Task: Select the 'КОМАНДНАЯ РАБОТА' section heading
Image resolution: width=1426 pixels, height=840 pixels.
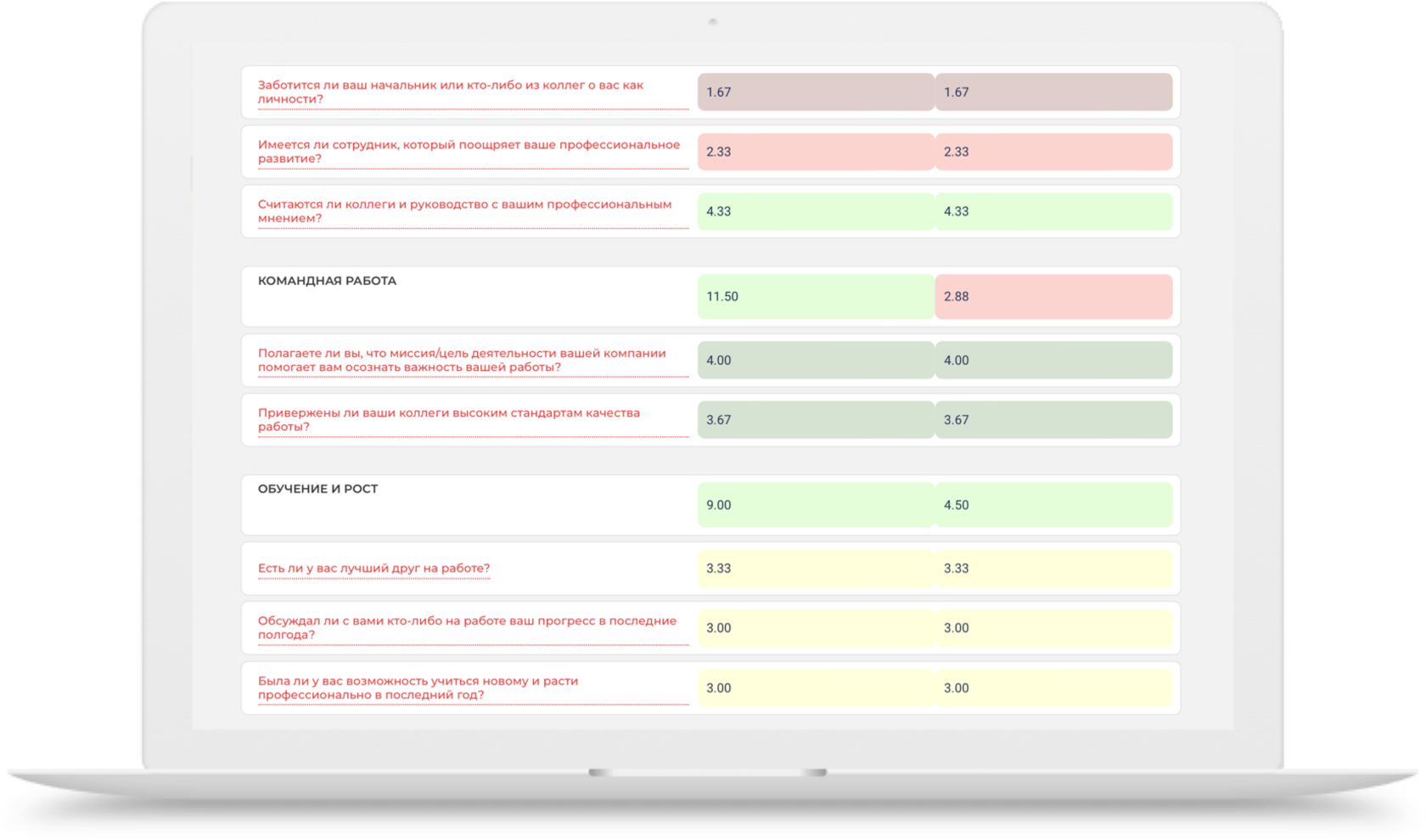Action: point(327,281)
